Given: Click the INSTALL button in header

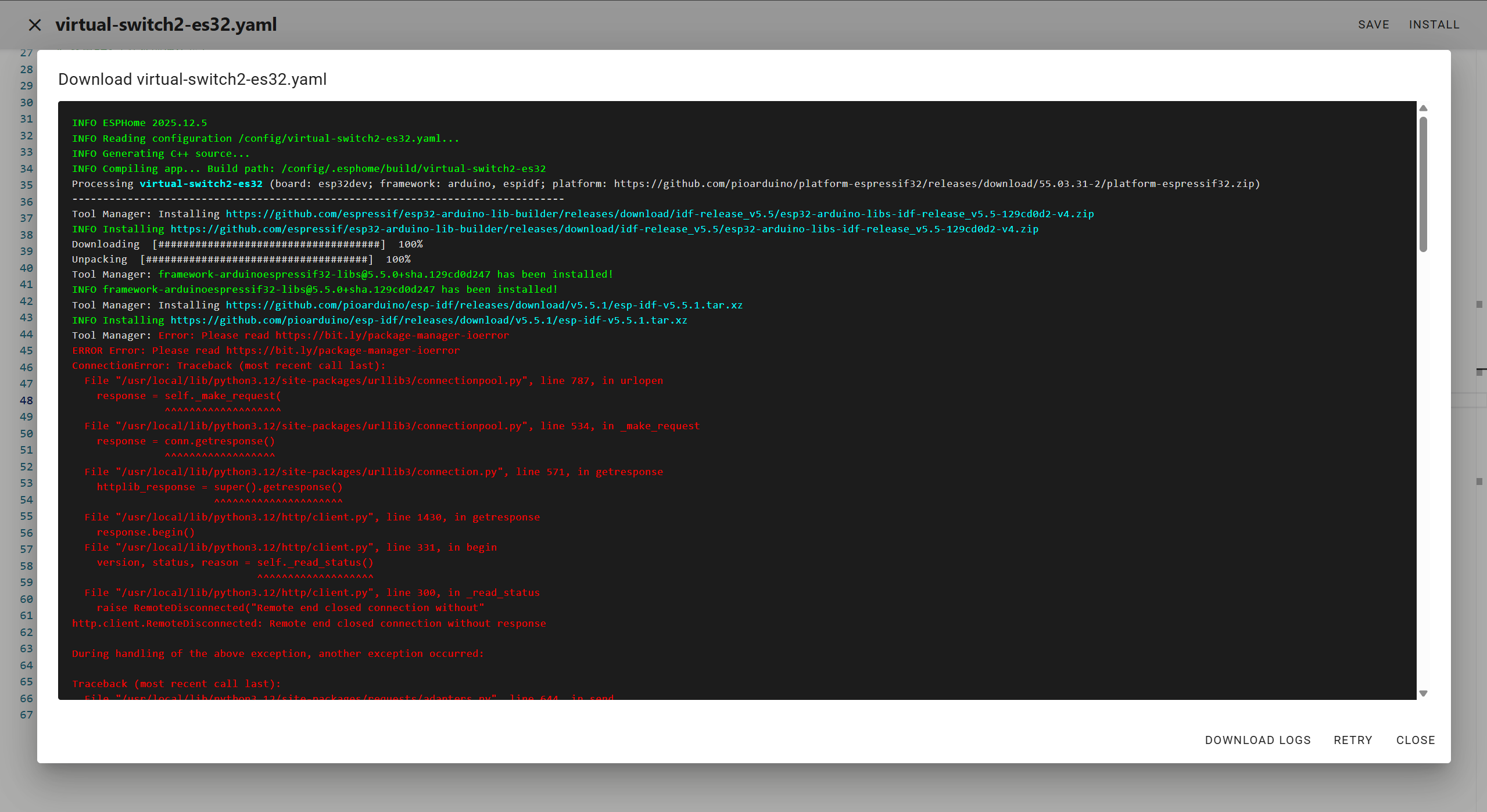Looking at the screenshot, I should (1434, 25).
